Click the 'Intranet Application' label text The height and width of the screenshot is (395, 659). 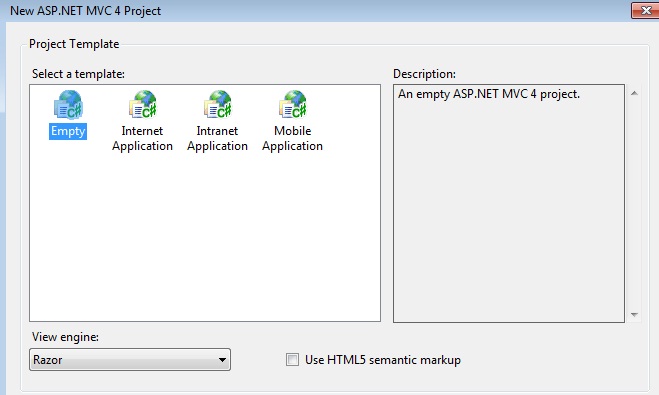click(x=217, y=138)
